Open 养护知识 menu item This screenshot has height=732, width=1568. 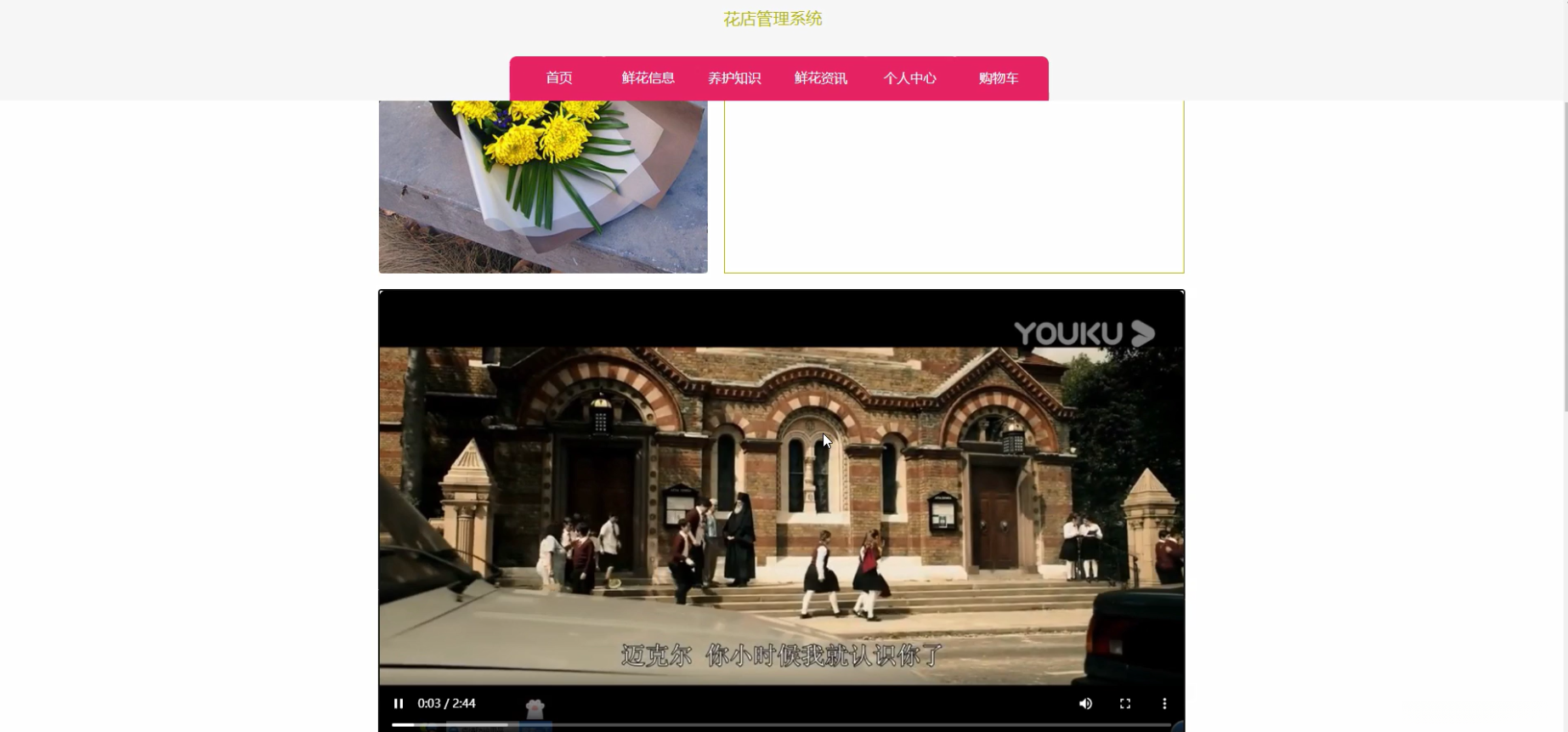tap(734, 78)
